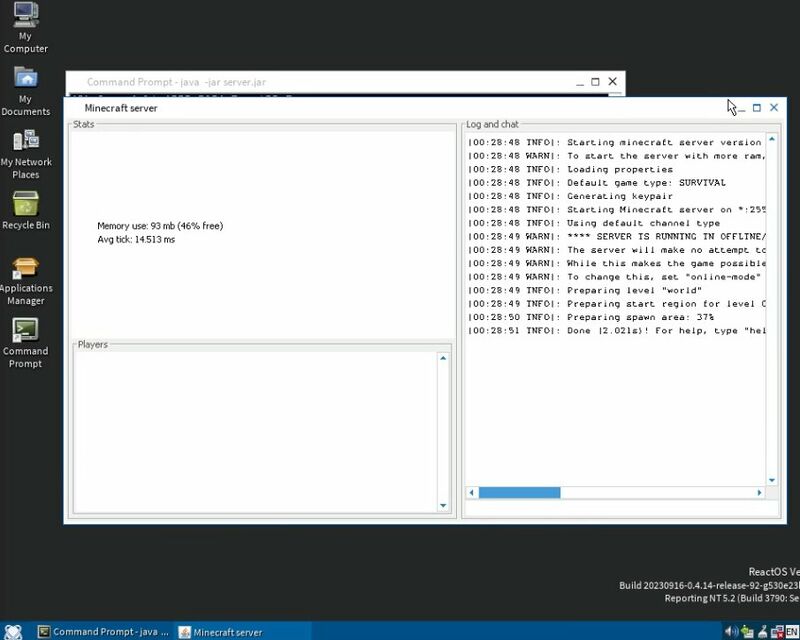The width and height of the screenshot is (800, 640).
Task: Click the log horizontal scroll-right arrow
Action: 759,493
